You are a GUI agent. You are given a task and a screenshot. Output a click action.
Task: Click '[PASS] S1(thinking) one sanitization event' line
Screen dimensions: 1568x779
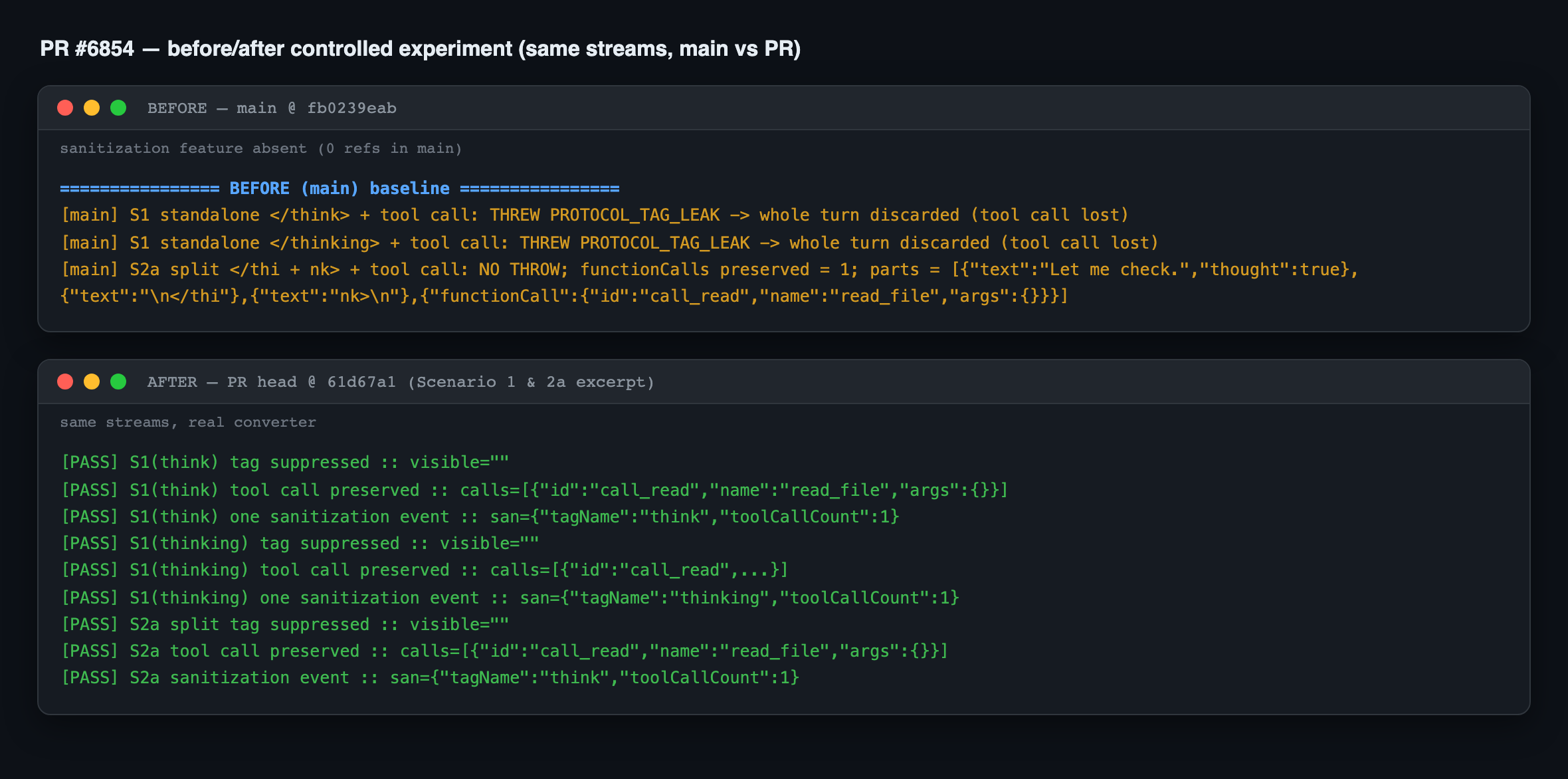[x=510, y=598]
